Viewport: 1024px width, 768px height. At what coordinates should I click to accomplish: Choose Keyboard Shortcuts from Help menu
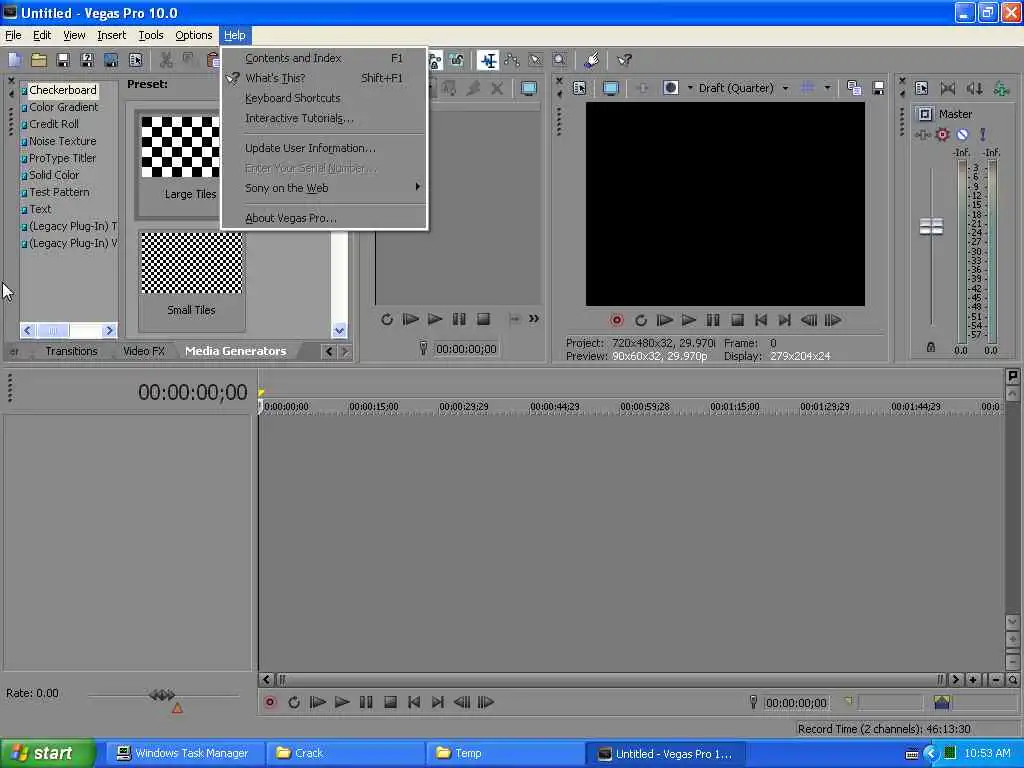coord(324,98)
